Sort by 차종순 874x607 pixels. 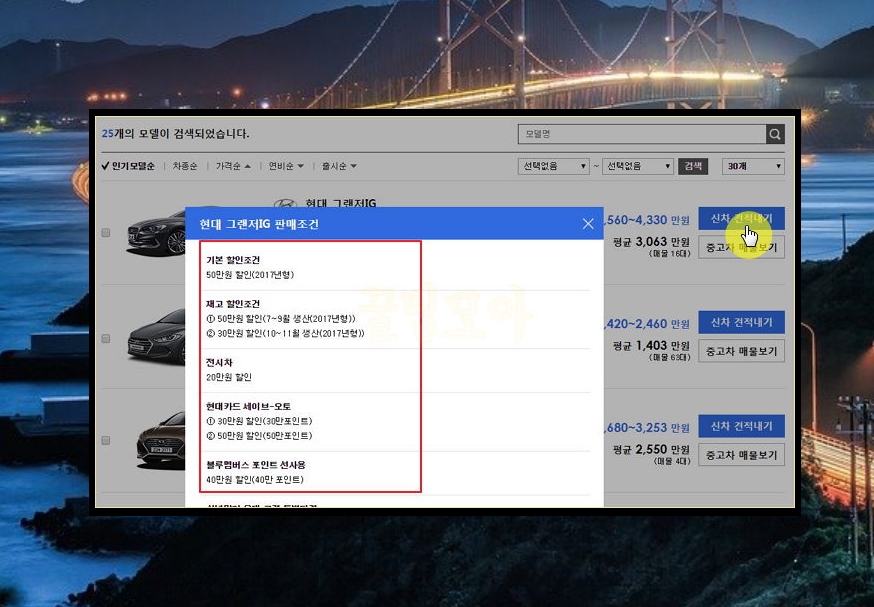184,166
